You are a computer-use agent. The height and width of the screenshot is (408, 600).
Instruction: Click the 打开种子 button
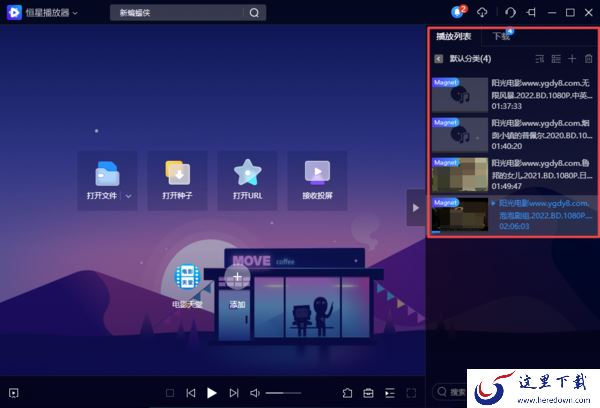pos(177,180)
